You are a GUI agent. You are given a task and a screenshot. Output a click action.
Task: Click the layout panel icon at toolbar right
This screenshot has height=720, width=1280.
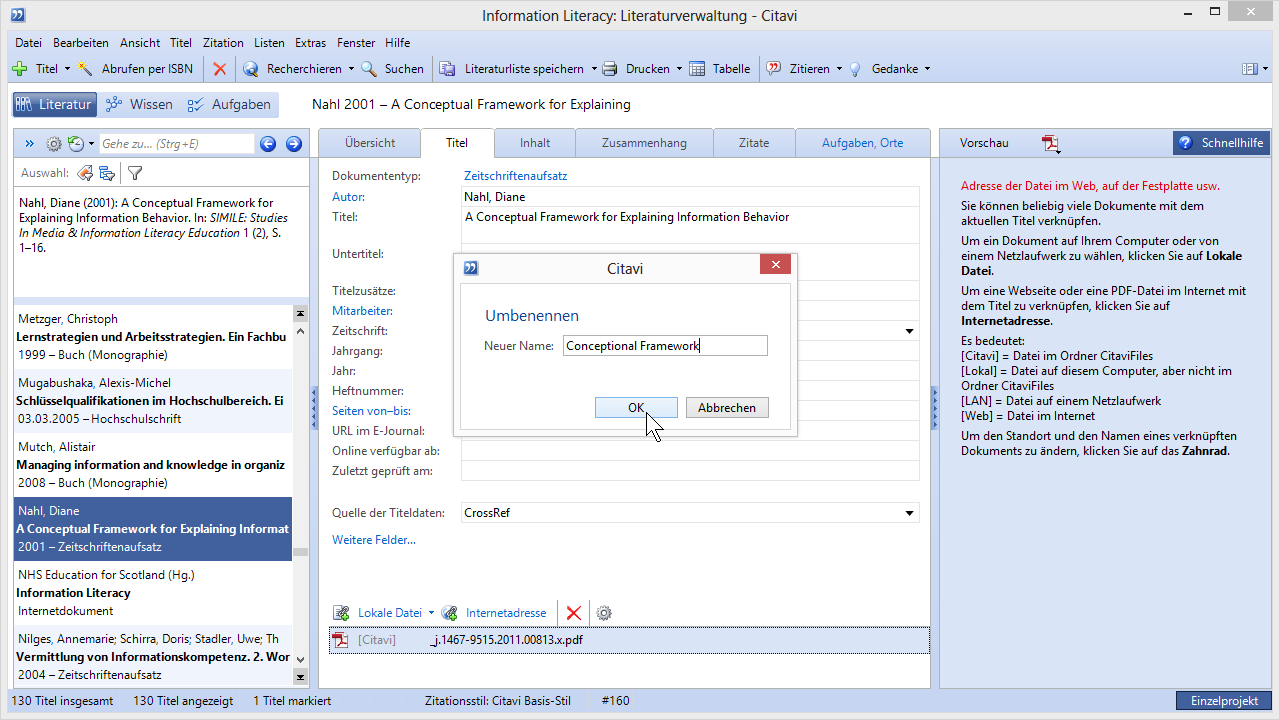(1249, 69)
